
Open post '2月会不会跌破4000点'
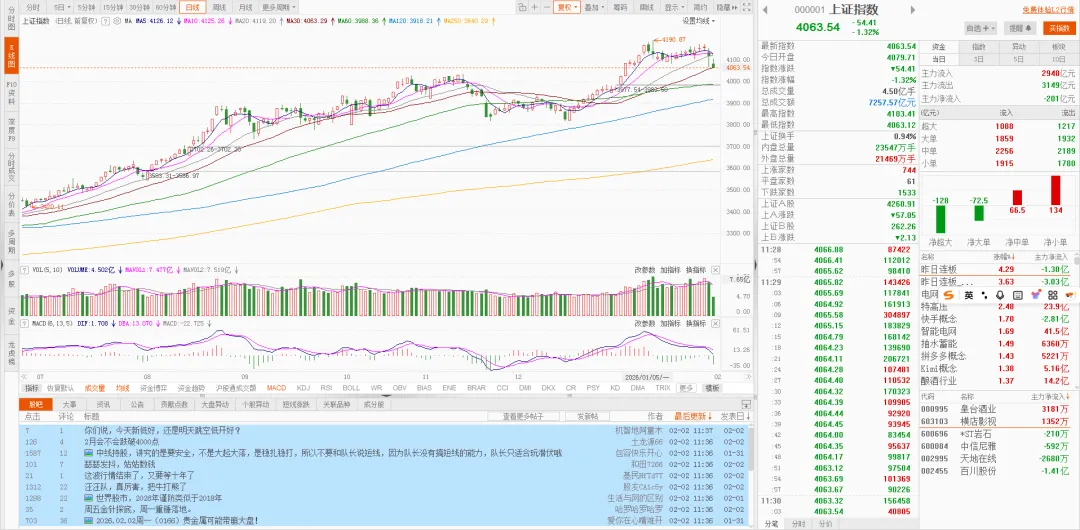coord(121,441)
